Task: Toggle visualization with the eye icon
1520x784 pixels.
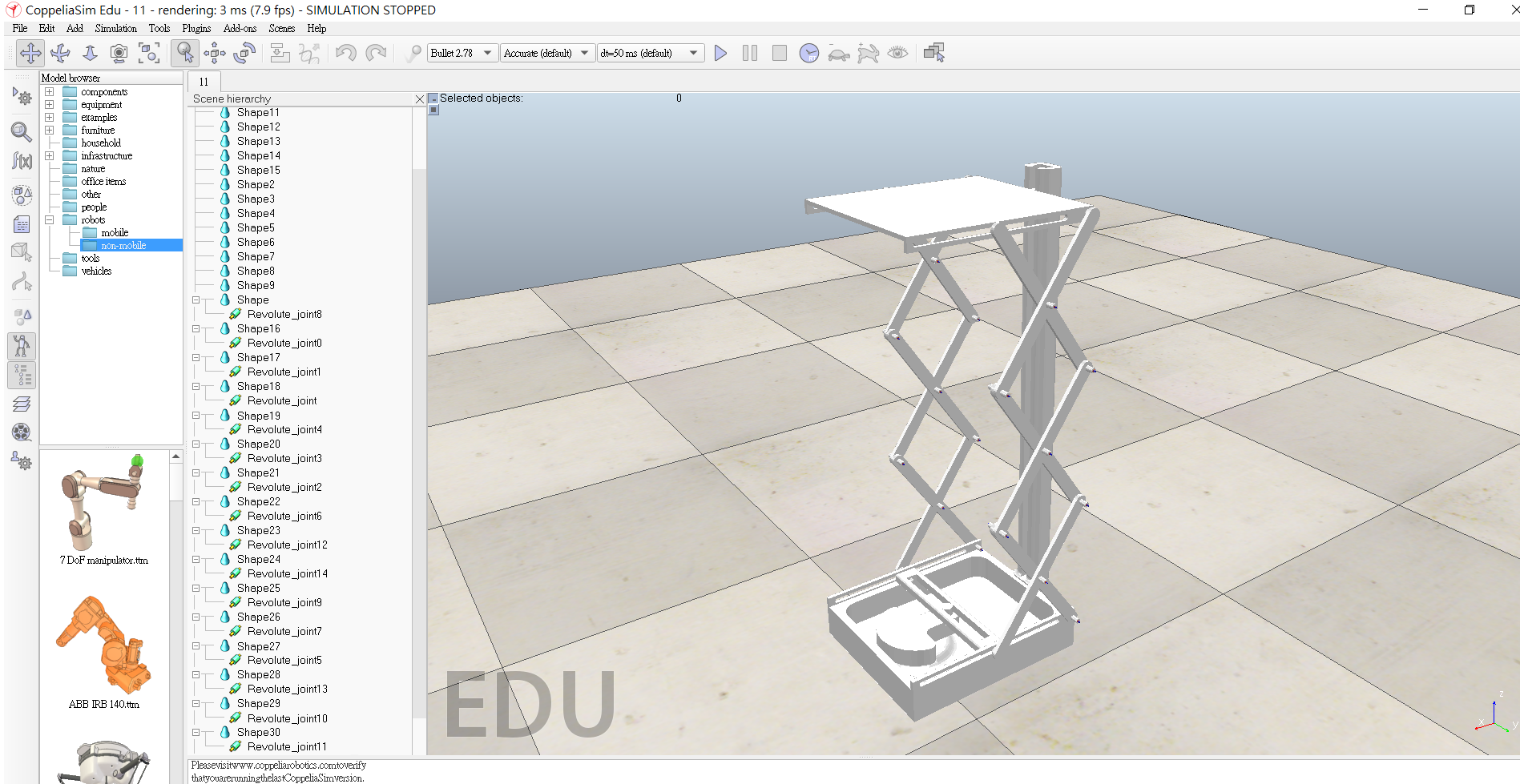Action: [898, 53]
